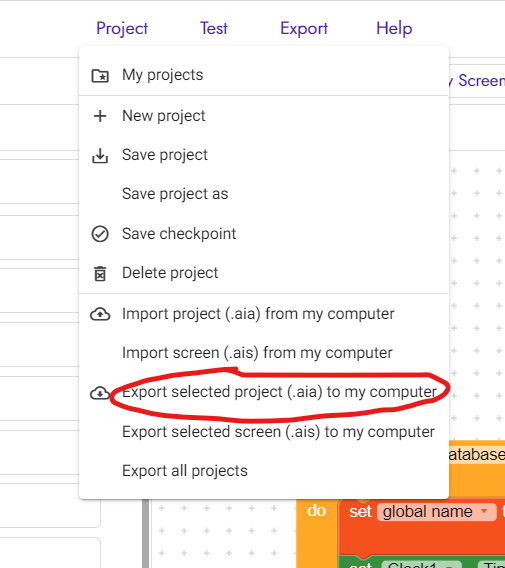Click the Delete project trash icon
Viewport: 505px width, 568px height.
[x=100, y=273]
